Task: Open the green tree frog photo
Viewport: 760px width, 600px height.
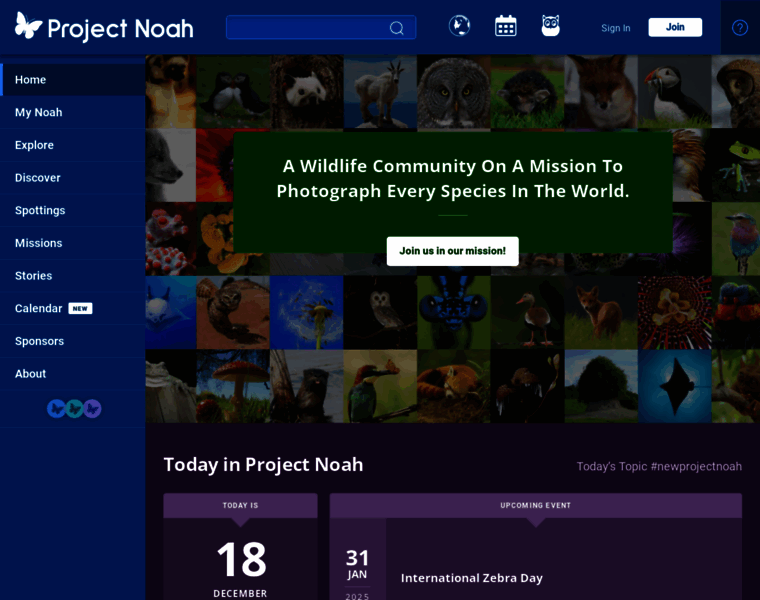Action: [736, 165]
